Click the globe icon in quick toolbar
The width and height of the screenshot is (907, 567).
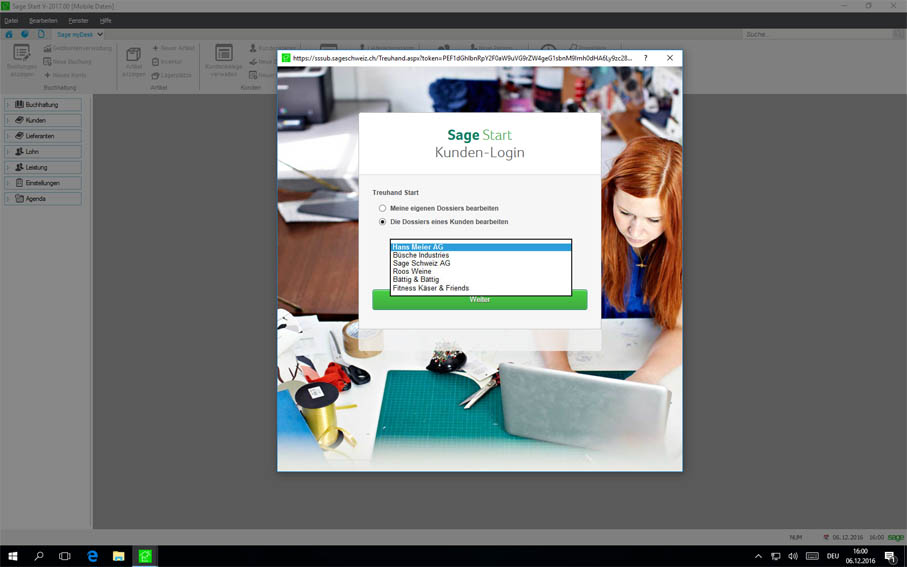coord(25,35)
